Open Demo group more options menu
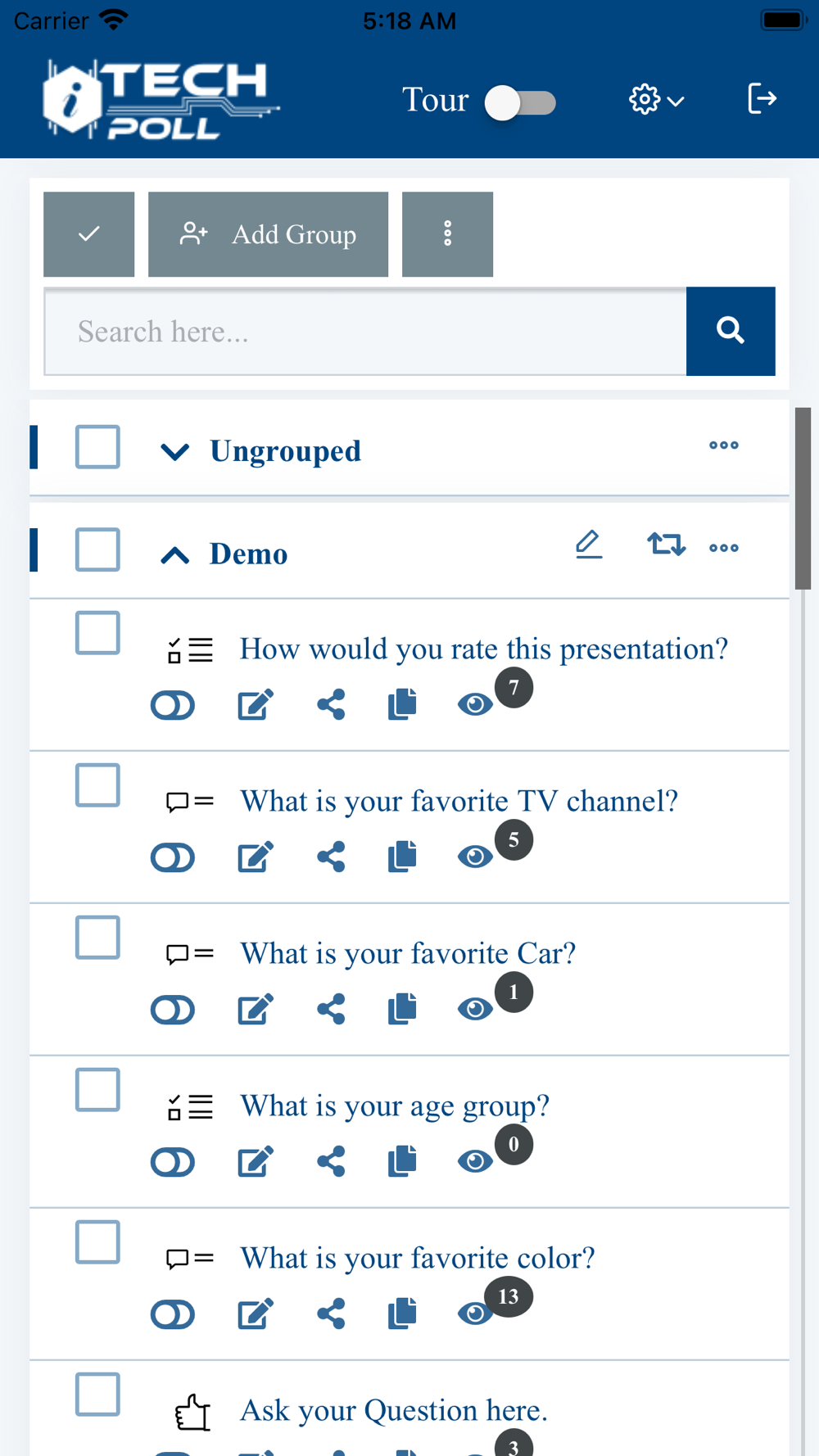The height and width of the screenshot is (1456, 819). [724, 548]
